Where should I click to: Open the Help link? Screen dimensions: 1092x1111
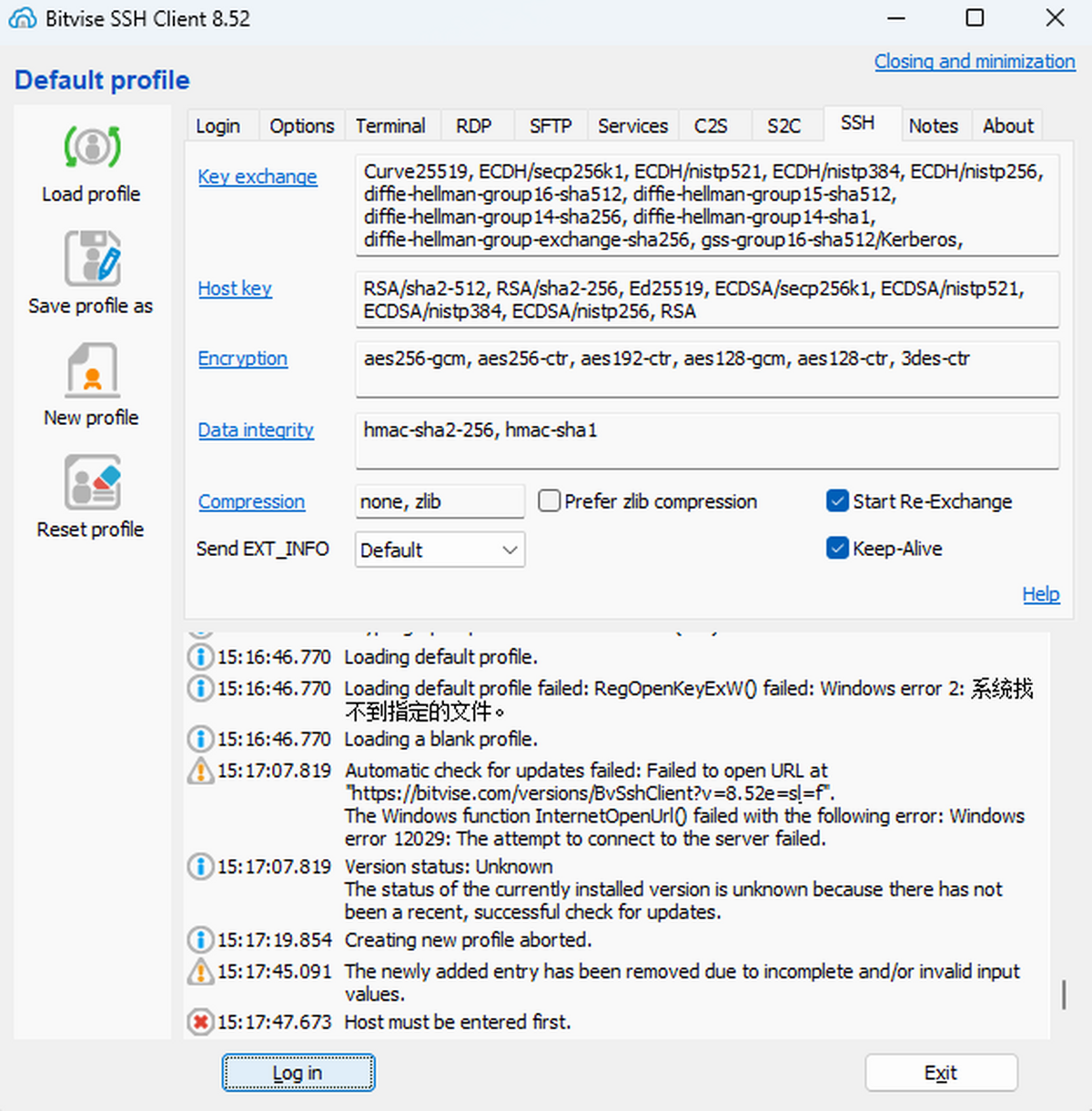click(1041, 594)
